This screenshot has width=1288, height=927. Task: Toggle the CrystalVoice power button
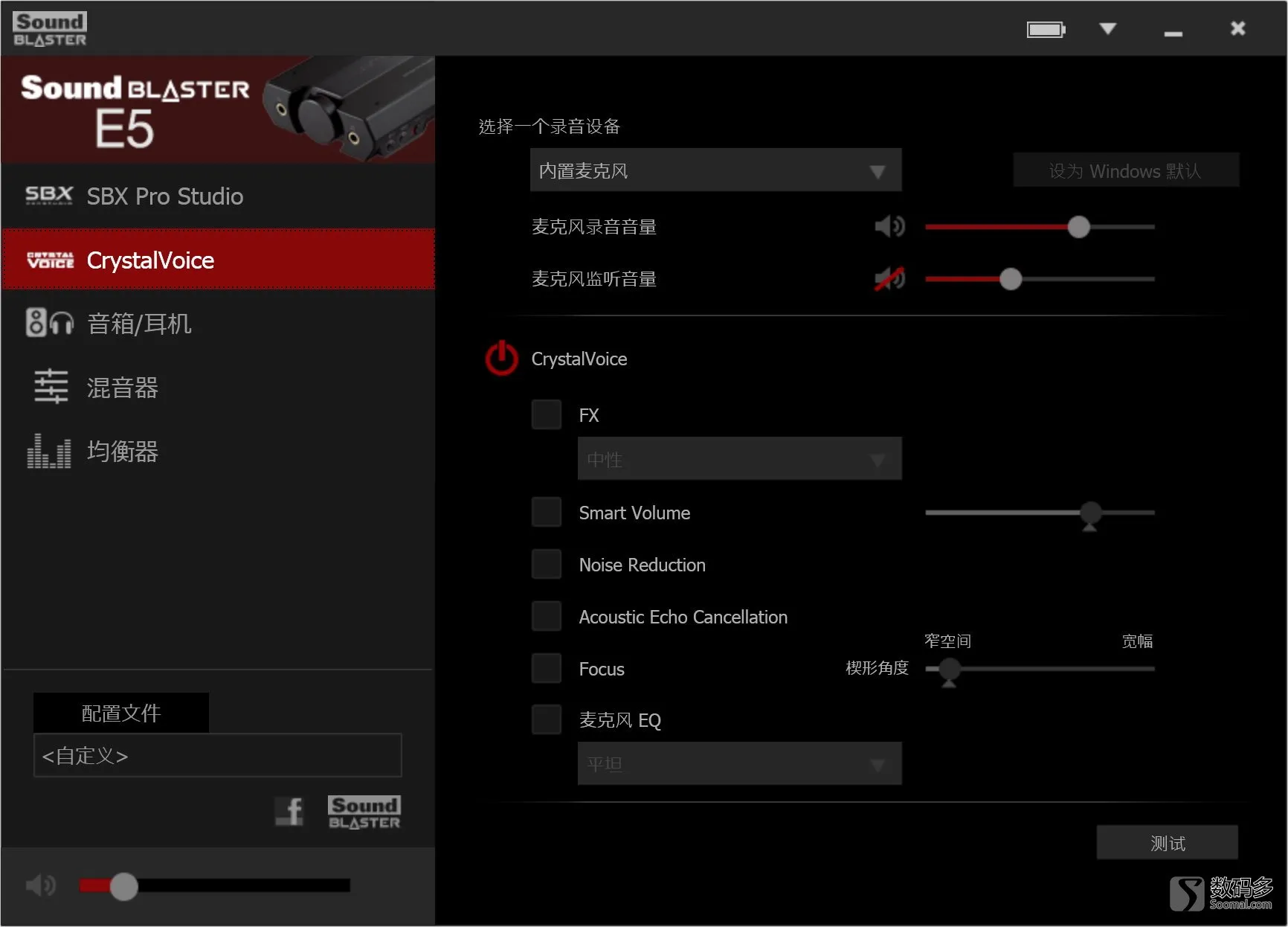[502, 359]
